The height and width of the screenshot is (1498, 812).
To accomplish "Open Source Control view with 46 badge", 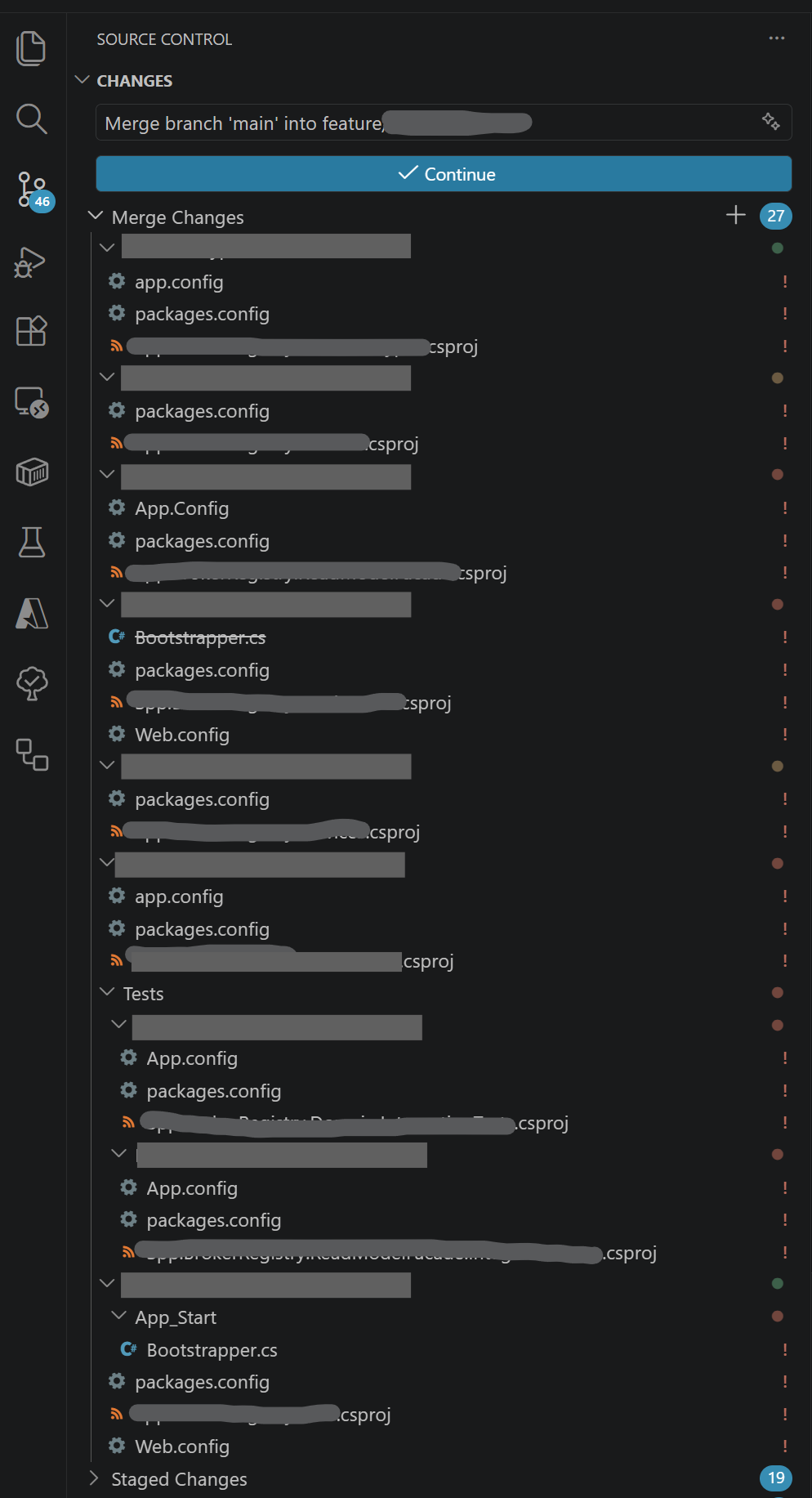I will (x=33, y=190).
